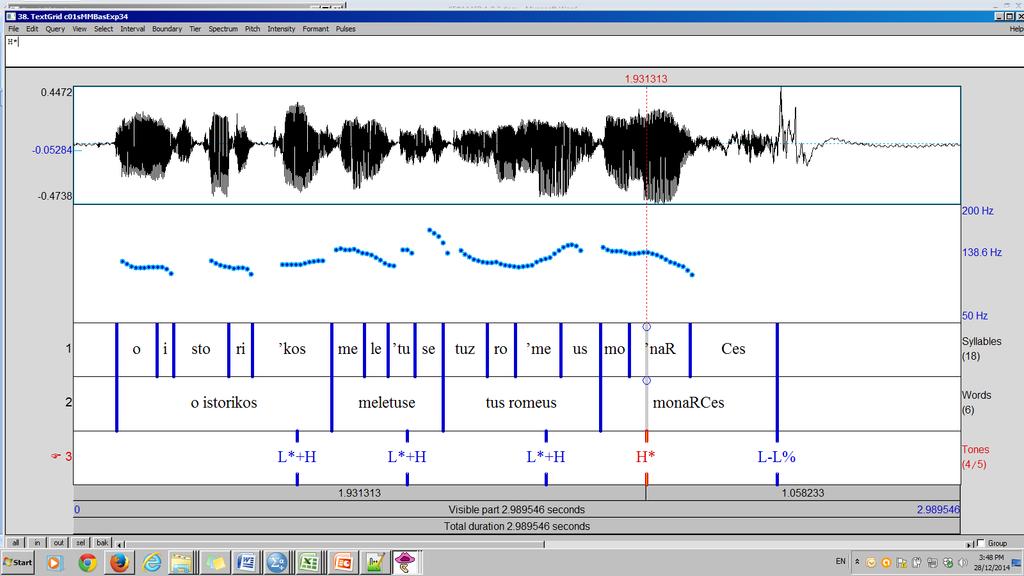This screenshot has height=576, width=1024.
Task: Select the L*+H tone under meletuse
Action: click(407, 456)
